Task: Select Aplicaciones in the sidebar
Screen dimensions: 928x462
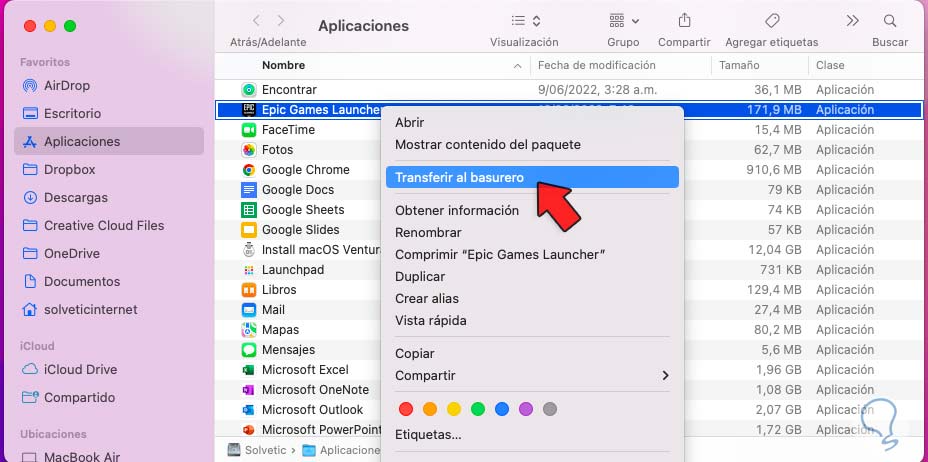Action: coord(109,141)
